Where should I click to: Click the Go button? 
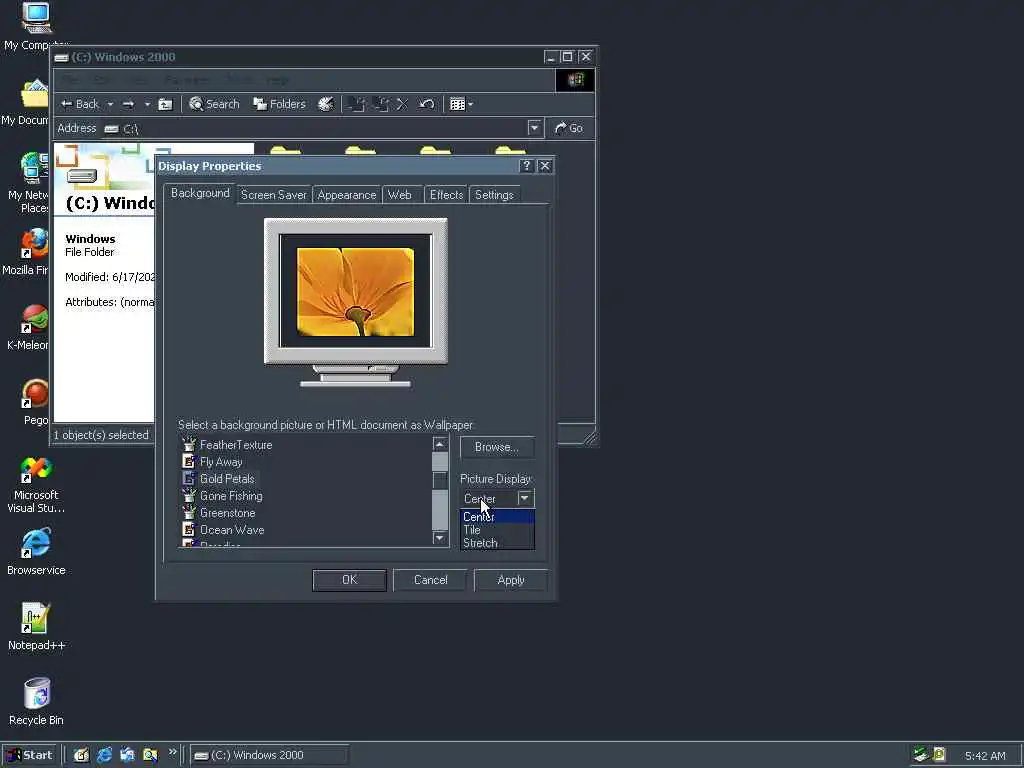(569, 128)
